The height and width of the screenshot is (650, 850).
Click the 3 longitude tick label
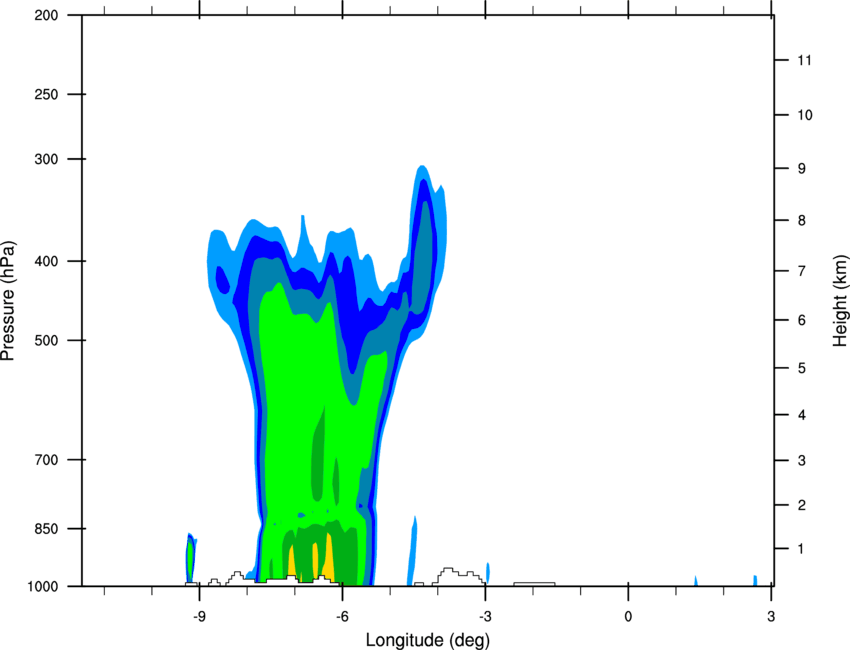coord(771,617)
